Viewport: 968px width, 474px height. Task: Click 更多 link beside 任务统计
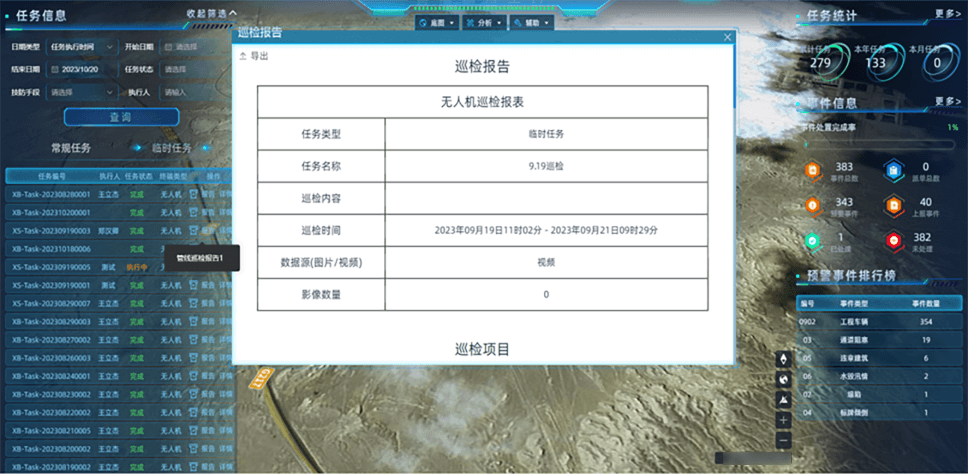(x=947, y=15)
